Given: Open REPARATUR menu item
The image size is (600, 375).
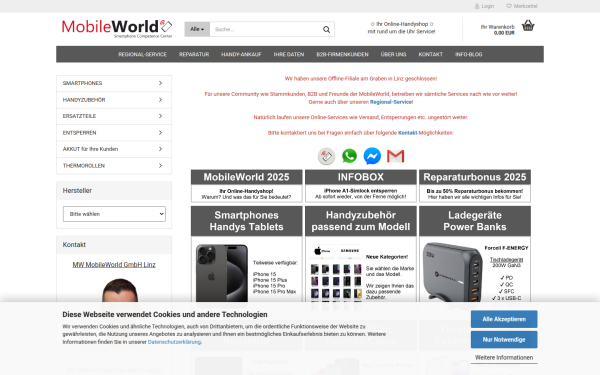Looking at the screenshot, I should (x=194, y=54).
